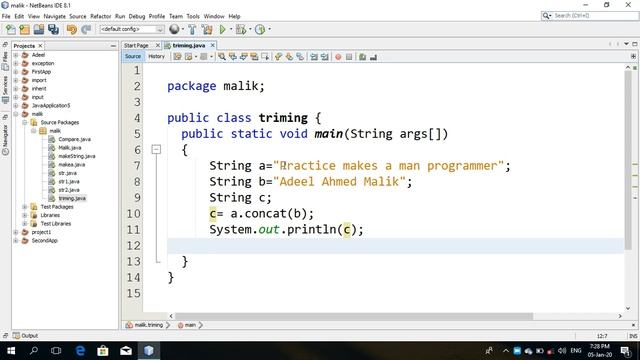Click the Last Edit editor toolbar icon
Viewport: 640px width, 360px height.
pyautogui.click(x=177, y=57)
